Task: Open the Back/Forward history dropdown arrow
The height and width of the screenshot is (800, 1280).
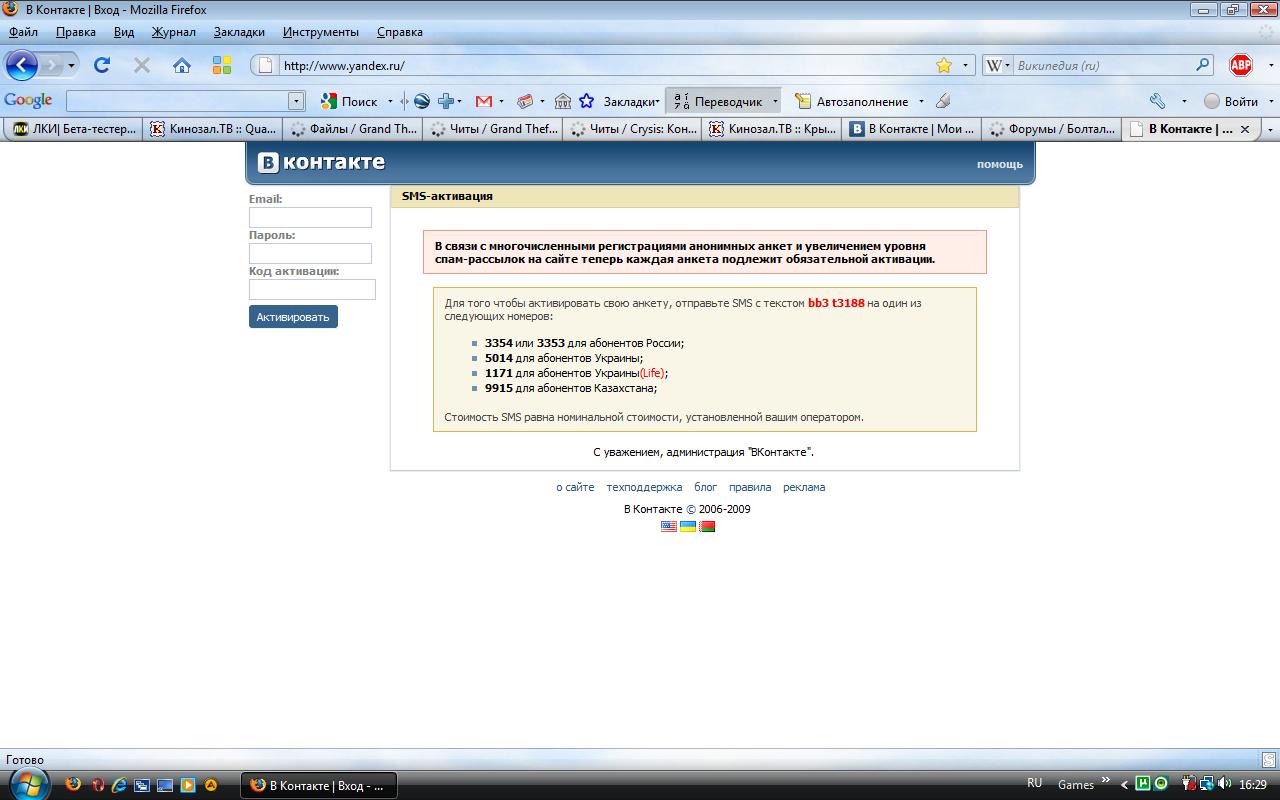Action: 71,66
